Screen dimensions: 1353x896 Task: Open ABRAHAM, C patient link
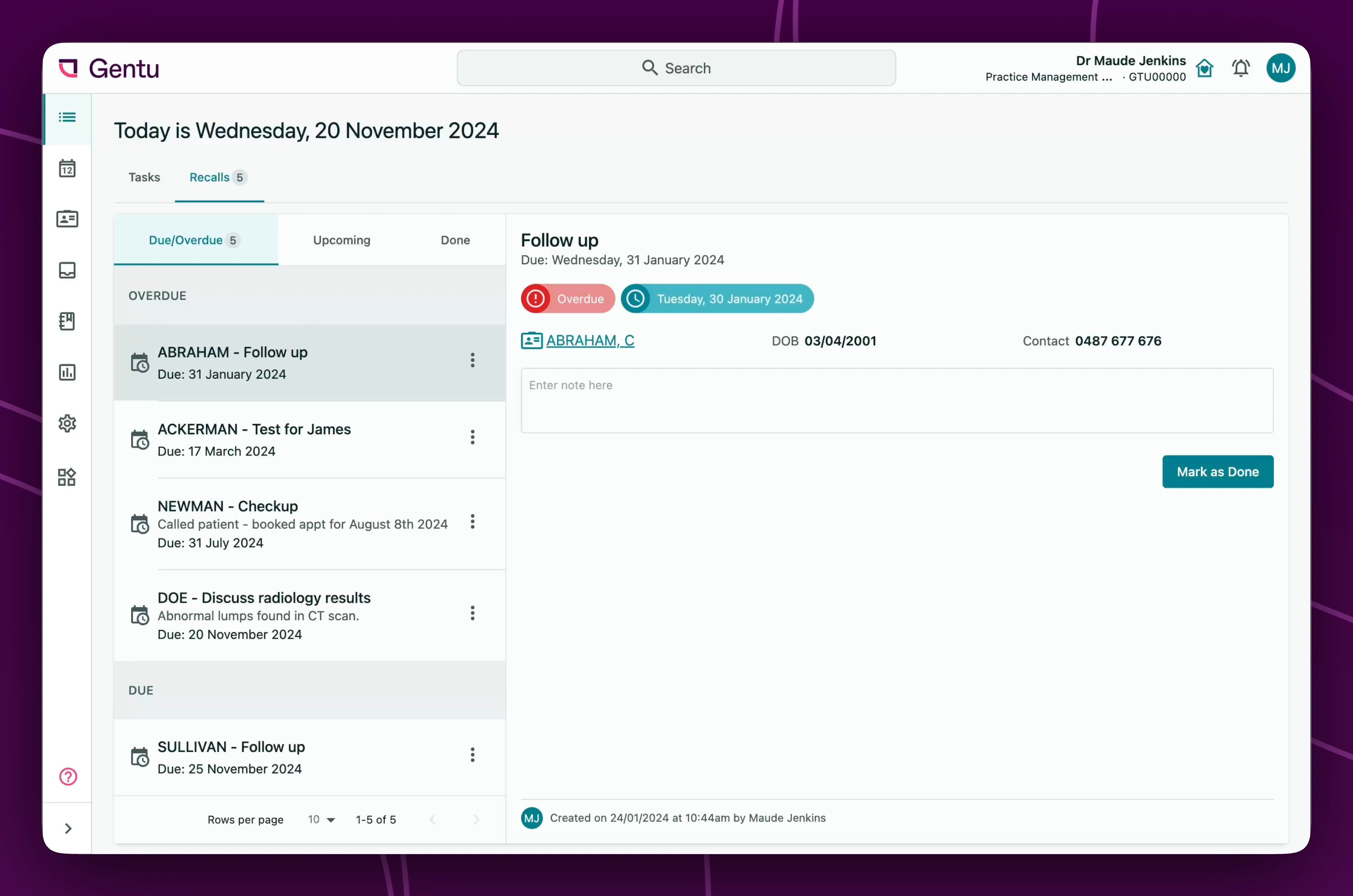tap(589, 341)
